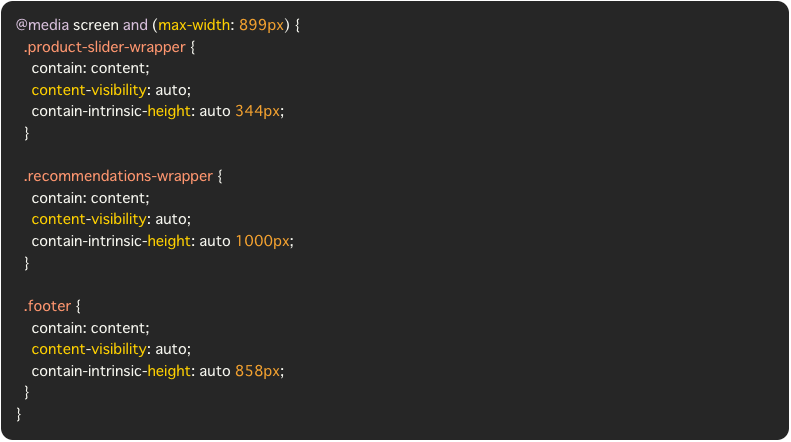
Task: Click content-visibility in the .product-slider-wrapper rule
Action: tap(89, 90)
